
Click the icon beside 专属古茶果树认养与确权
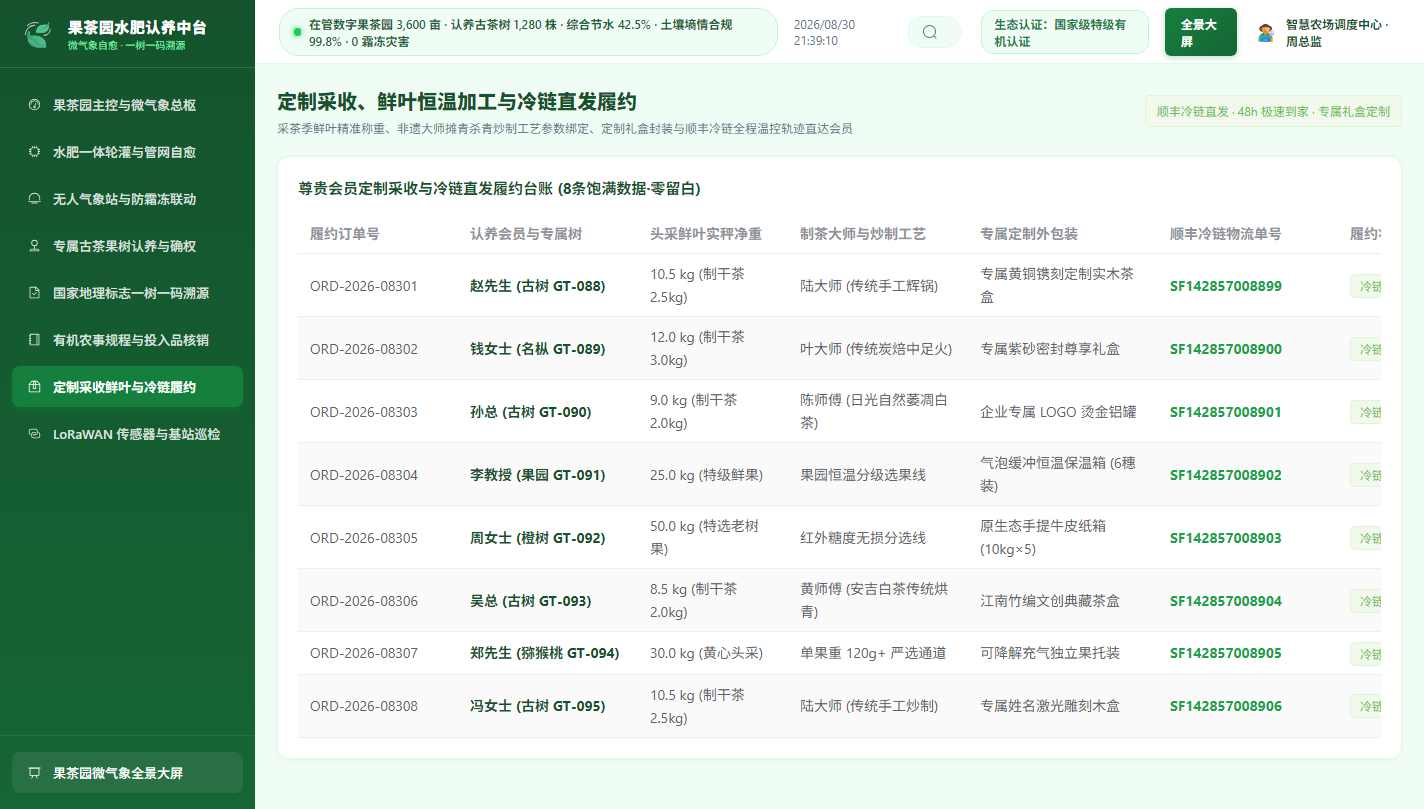coord(34,246)
